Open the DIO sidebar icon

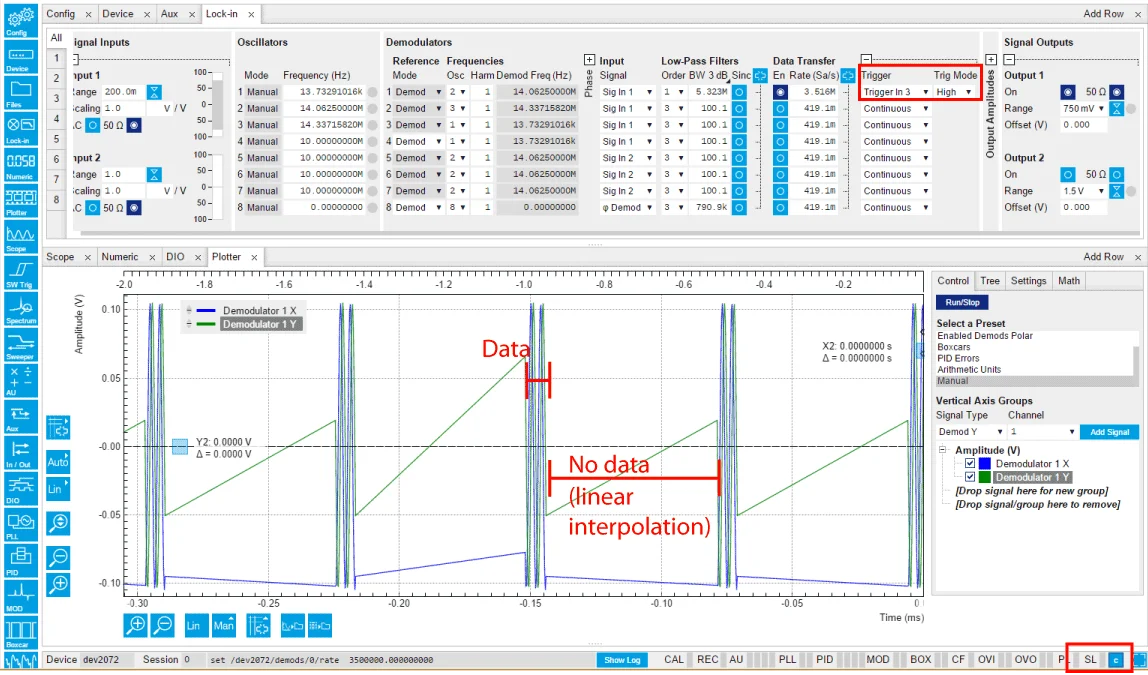tap(20, 488)
